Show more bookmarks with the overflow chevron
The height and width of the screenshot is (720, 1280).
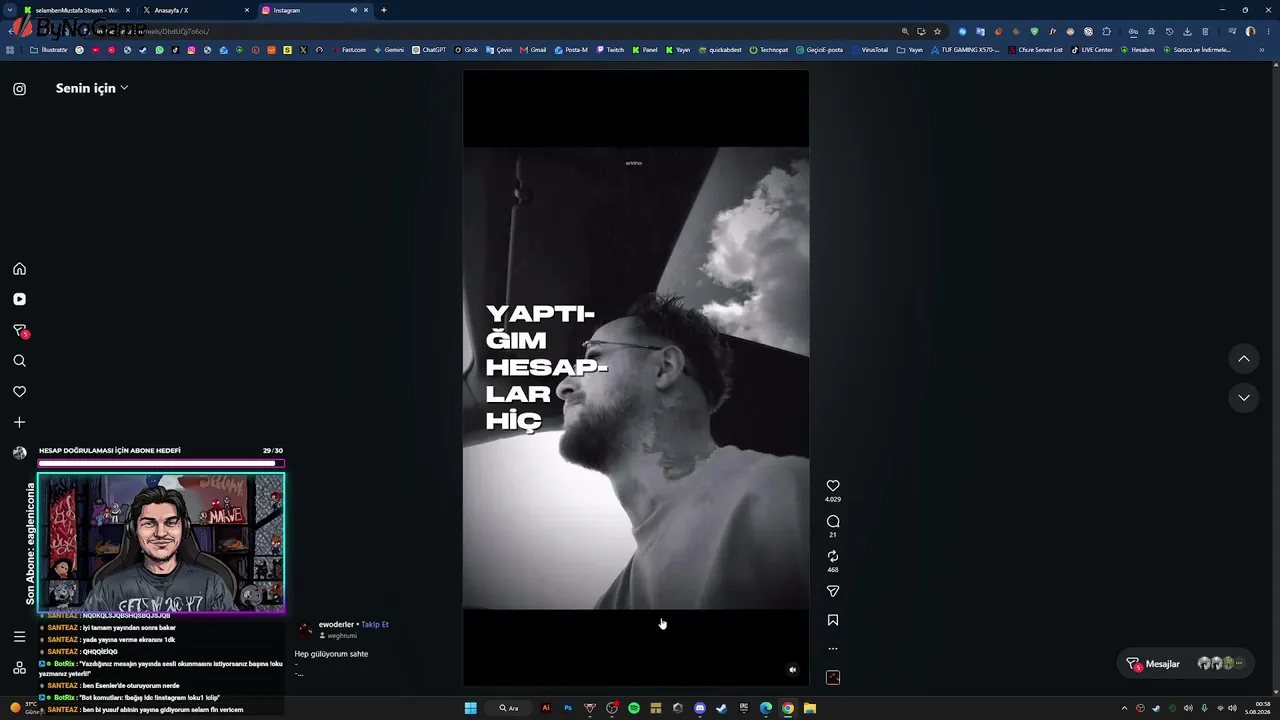tap(1261, 50)
